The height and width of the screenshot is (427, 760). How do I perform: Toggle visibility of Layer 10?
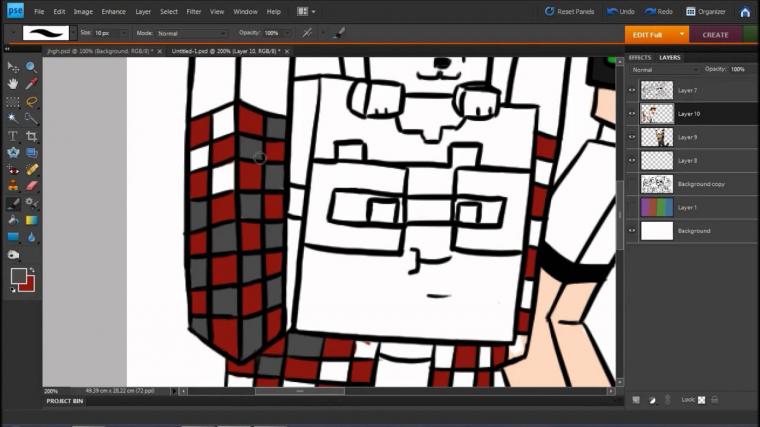pyautogui.click(x=632, y=114)
